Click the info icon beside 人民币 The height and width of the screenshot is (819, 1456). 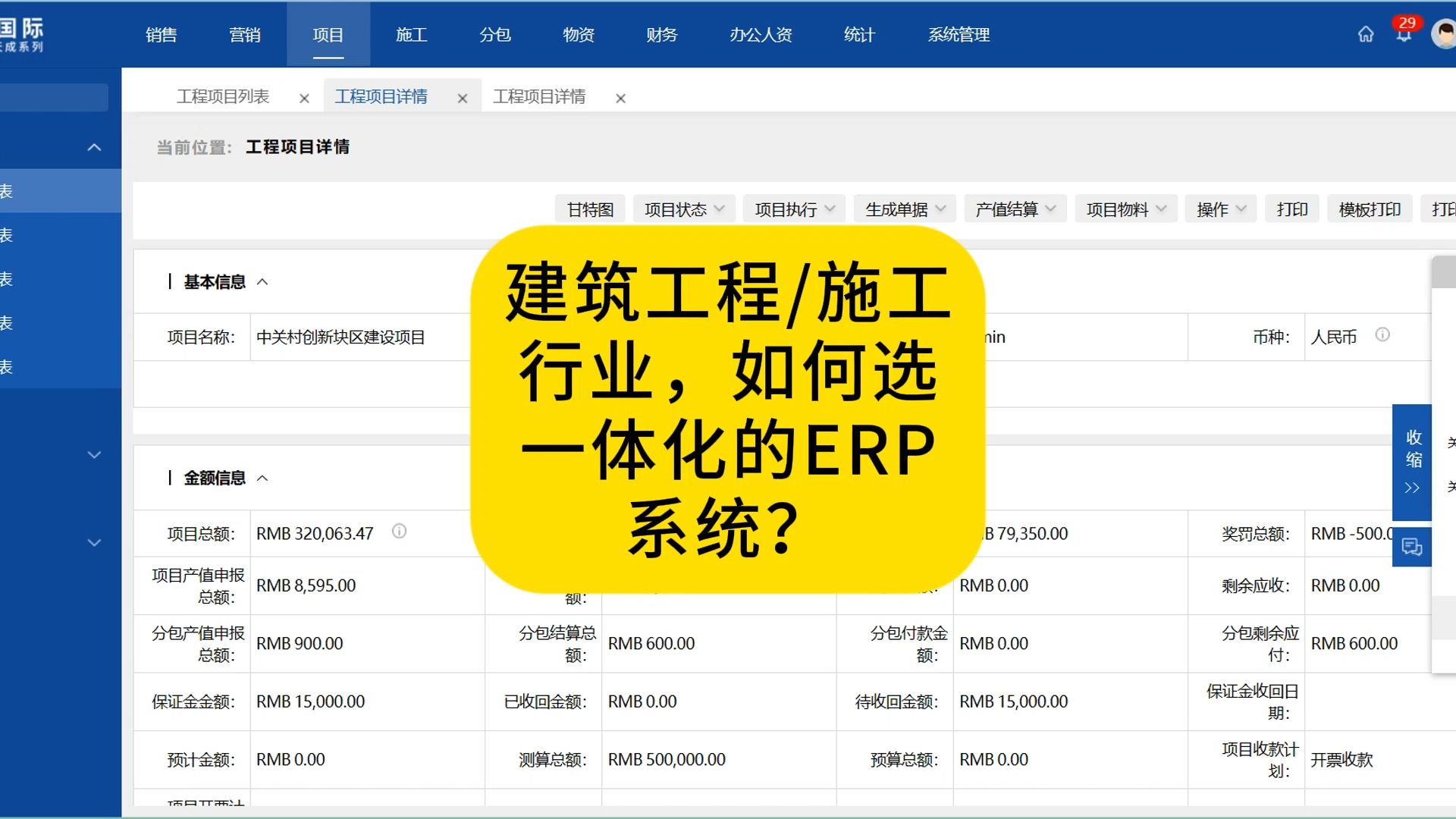(x=1382, y=334)
